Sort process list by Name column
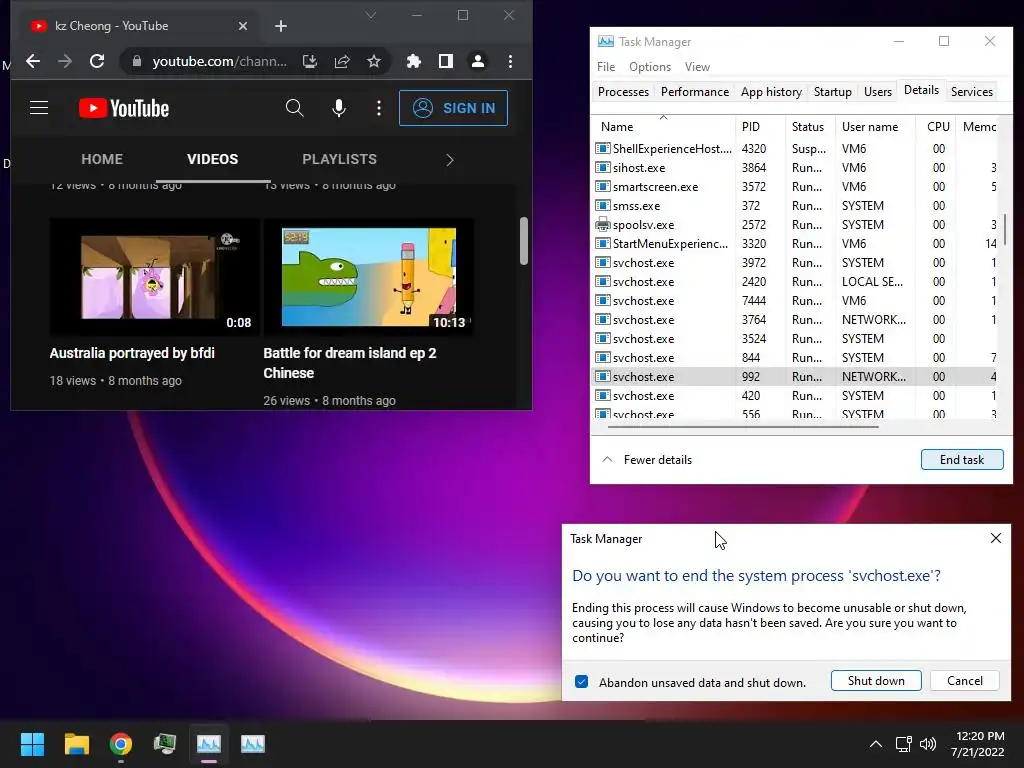Screen dimensions: 1024x768 [x=664, y=127]
